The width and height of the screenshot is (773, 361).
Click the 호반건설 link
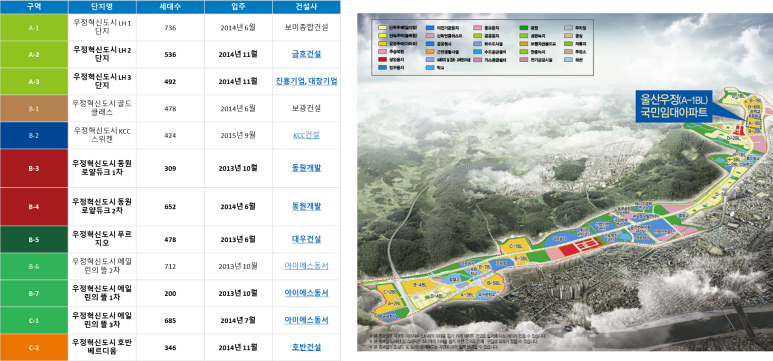point(306,347)
